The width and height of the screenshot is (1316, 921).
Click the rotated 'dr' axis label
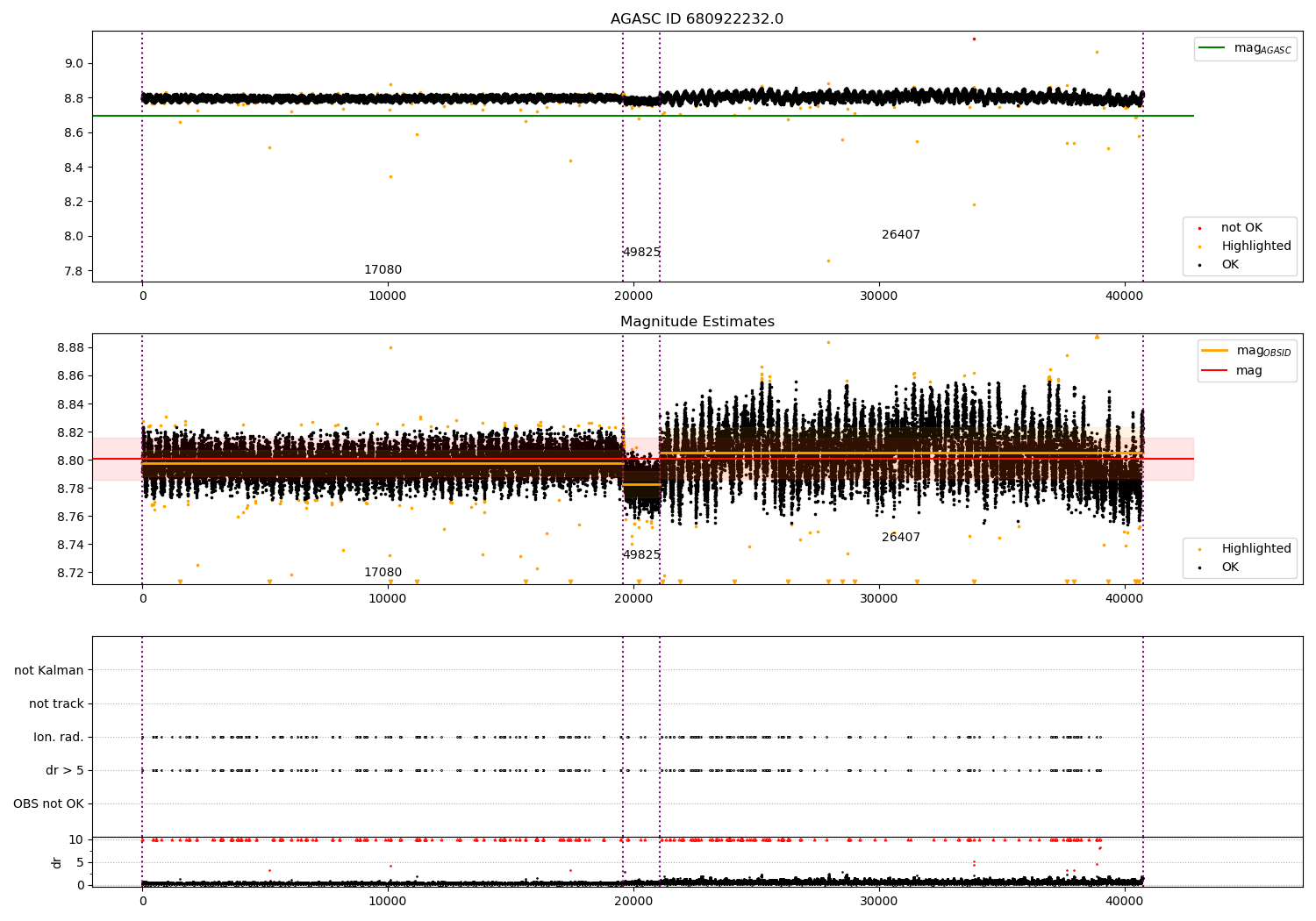click(x=57, y=862)
